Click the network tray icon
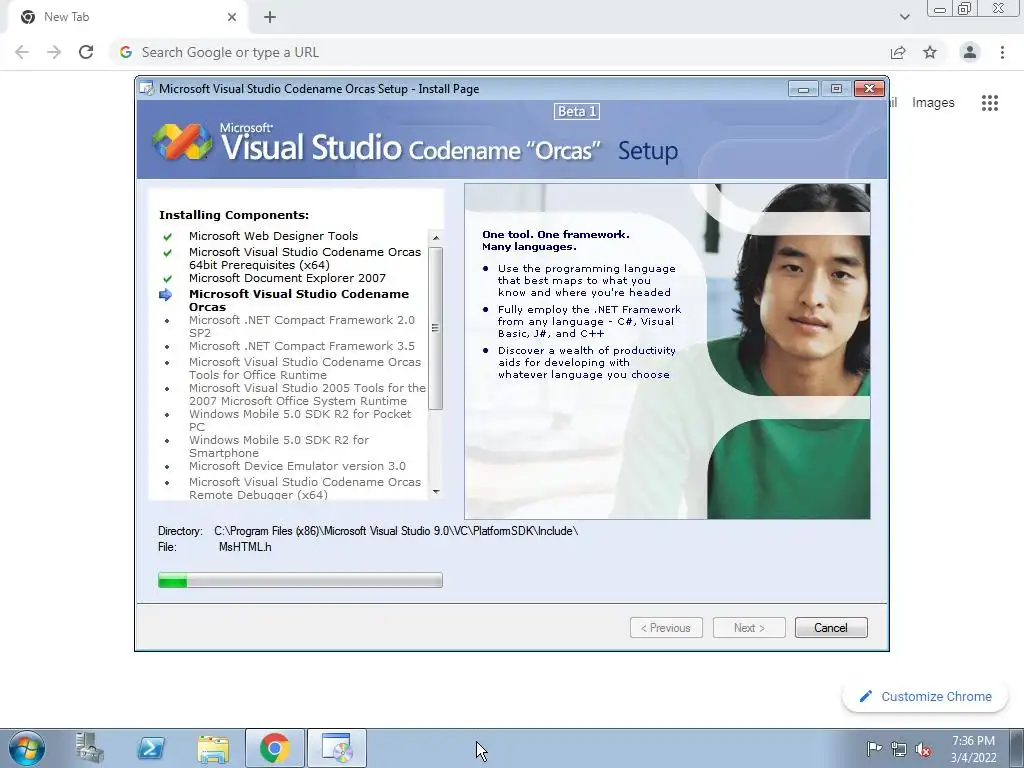1024x768 pixels. coord(899,748)
